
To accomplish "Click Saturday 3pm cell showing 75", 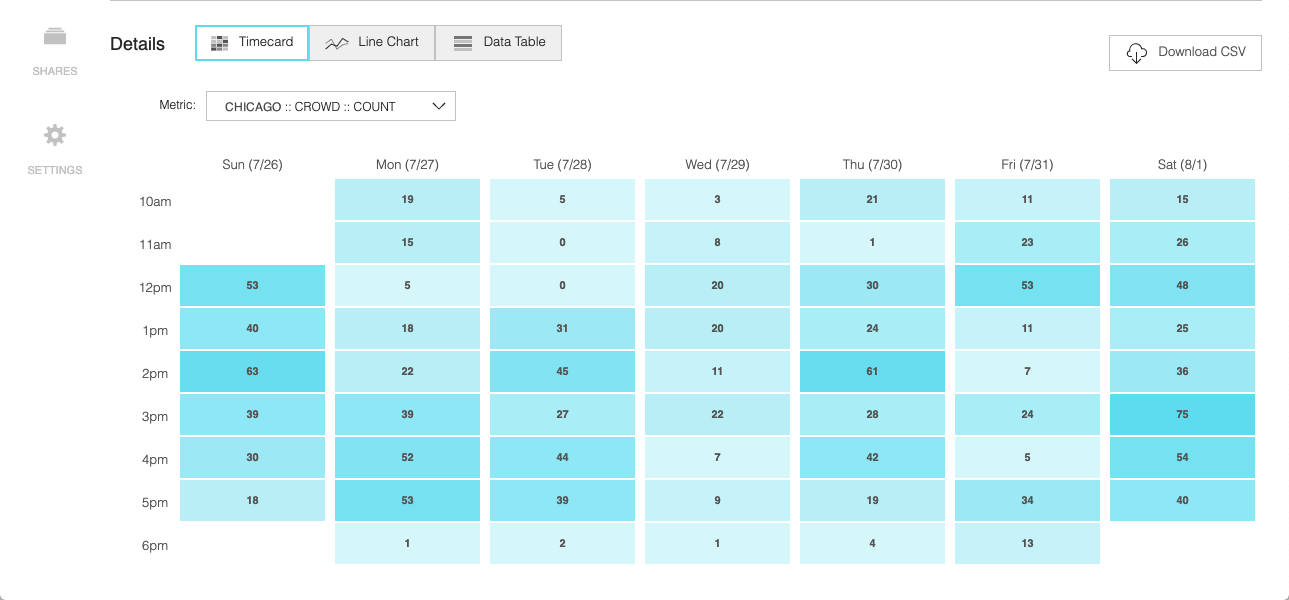I will (1182, 414).
